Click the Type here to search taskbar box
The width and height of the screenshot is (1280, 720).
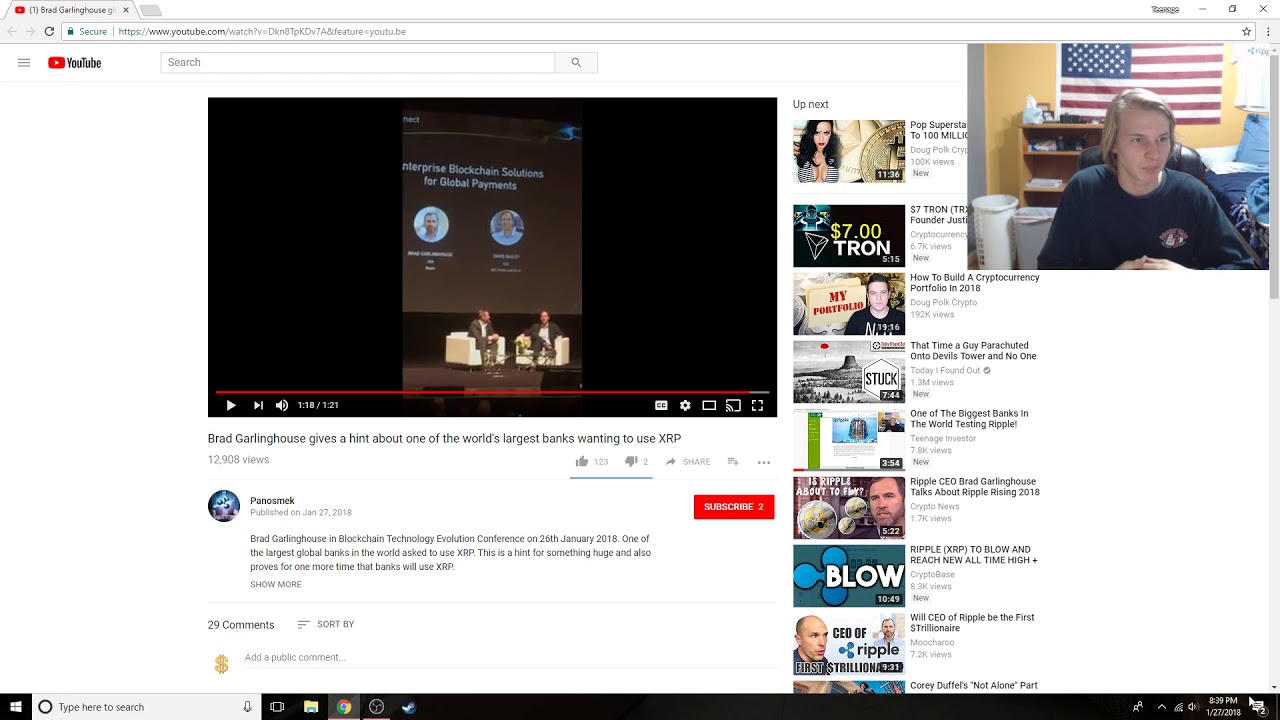click(x=145, y=707)
